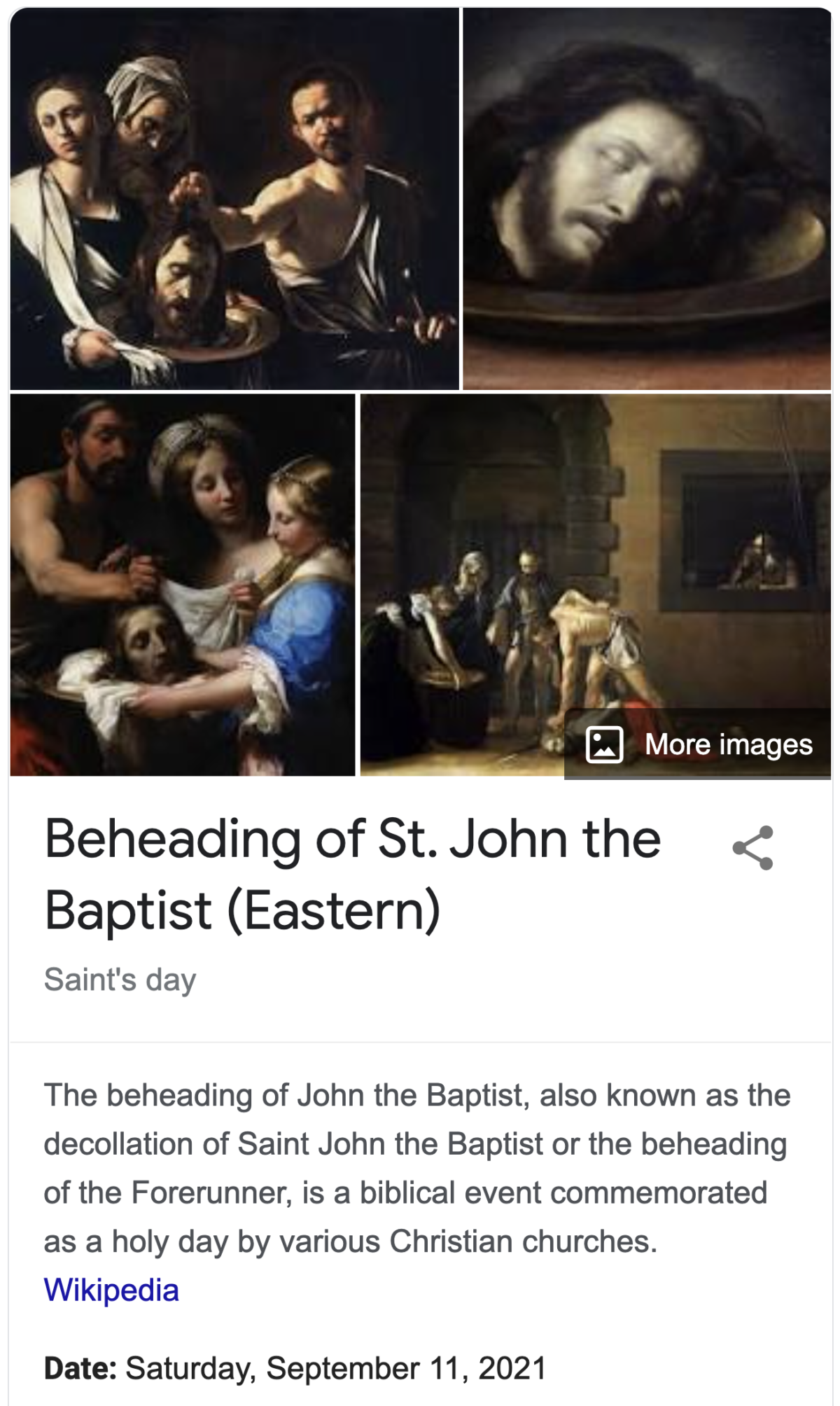This screenshot has height=1406, width=840.
Task: Click the description paragraph about the beheading
Action: [417, 1168]
